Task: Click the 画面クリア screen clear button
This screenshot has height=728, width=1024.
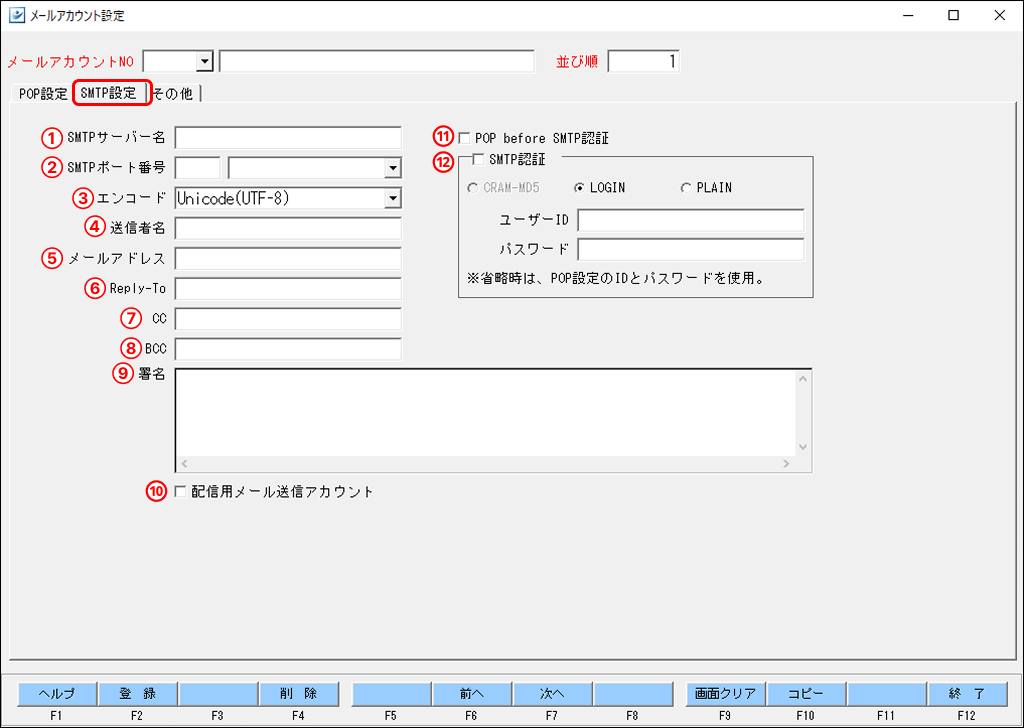Action: click(724, 693)
